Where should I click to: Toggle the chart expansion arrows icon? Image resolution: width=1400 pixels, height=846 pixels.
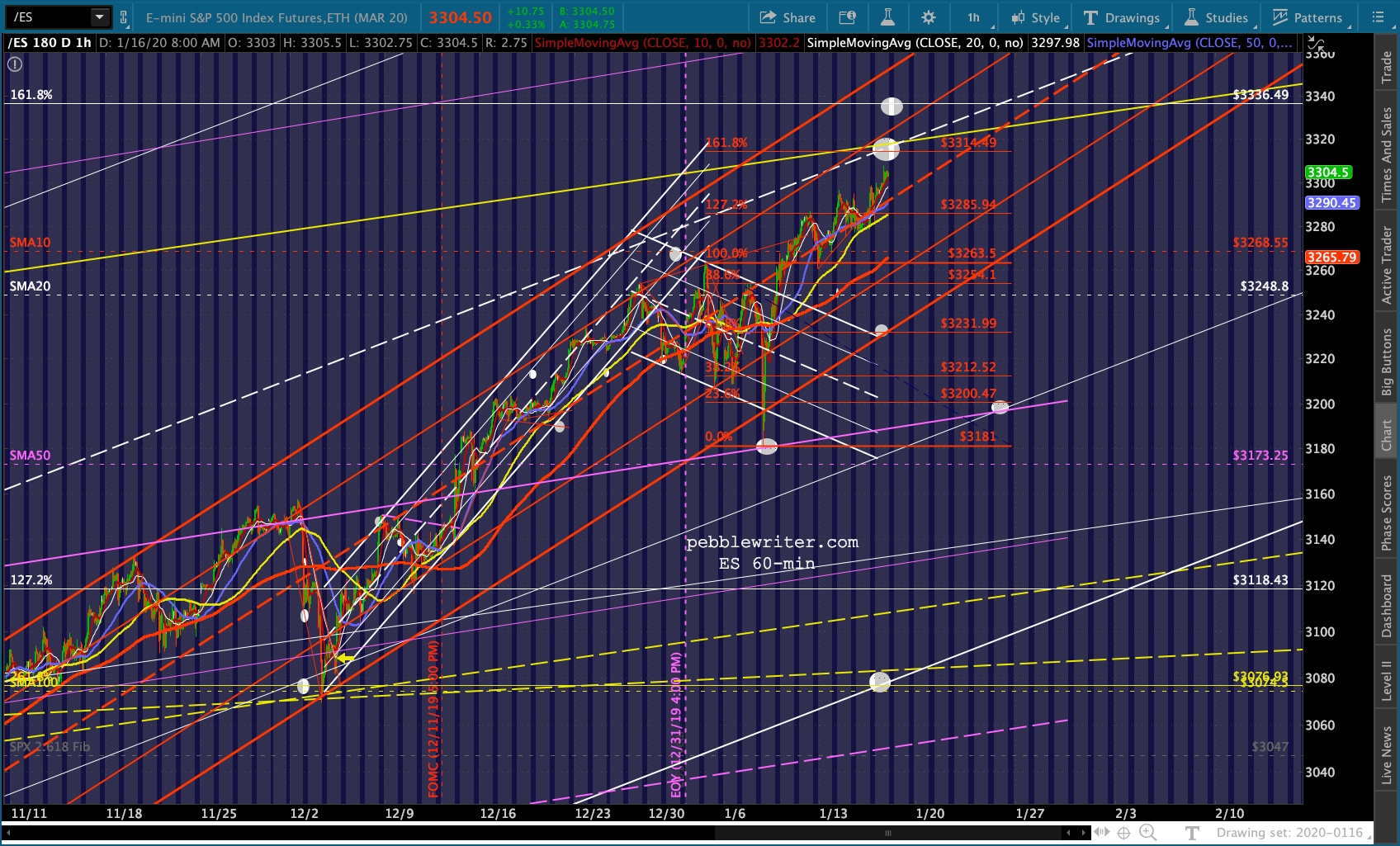click(1316, 44)
